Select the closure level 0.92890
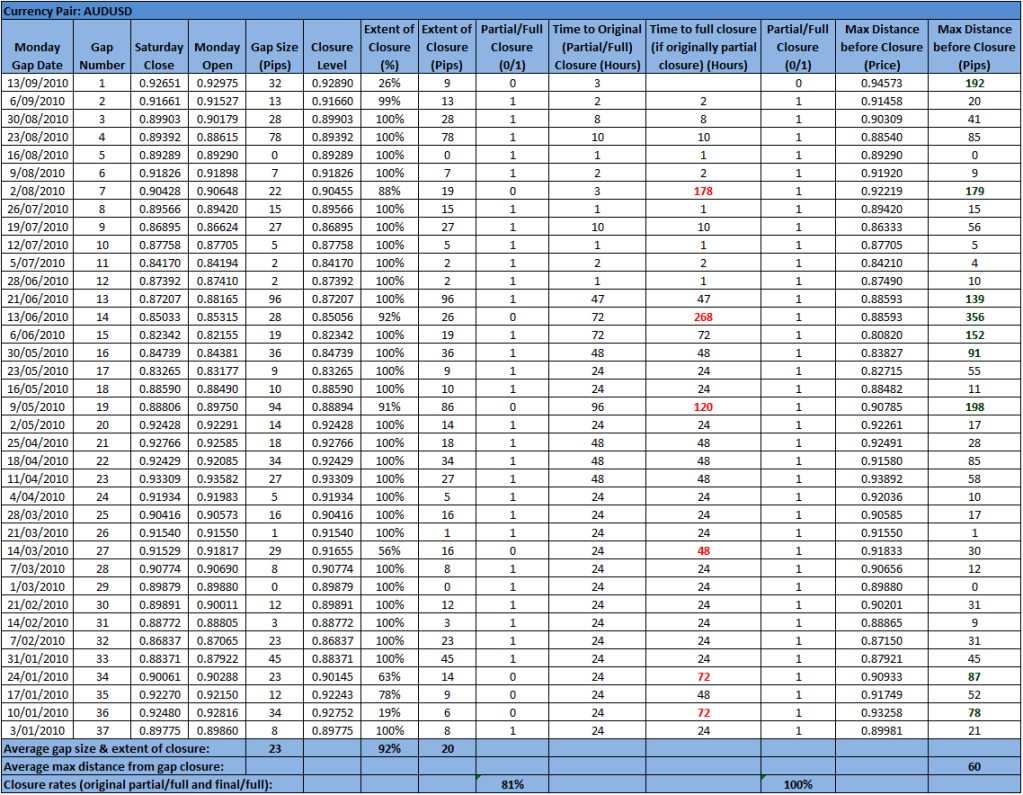The height and width of the screenshot is (795, 1023). (332, 83)
